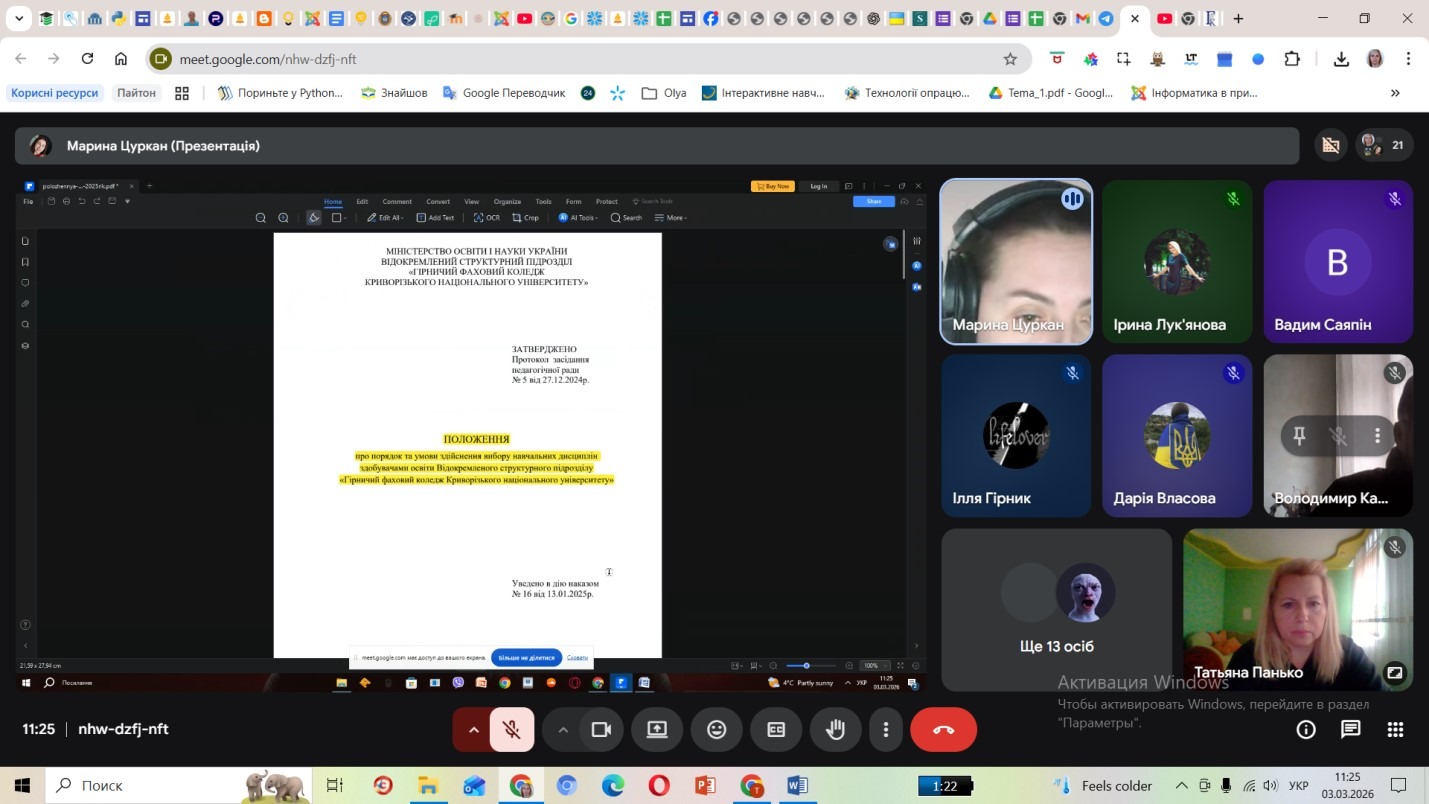
Task: Unmute the microphone in Meet
Action: click(512, 730)
